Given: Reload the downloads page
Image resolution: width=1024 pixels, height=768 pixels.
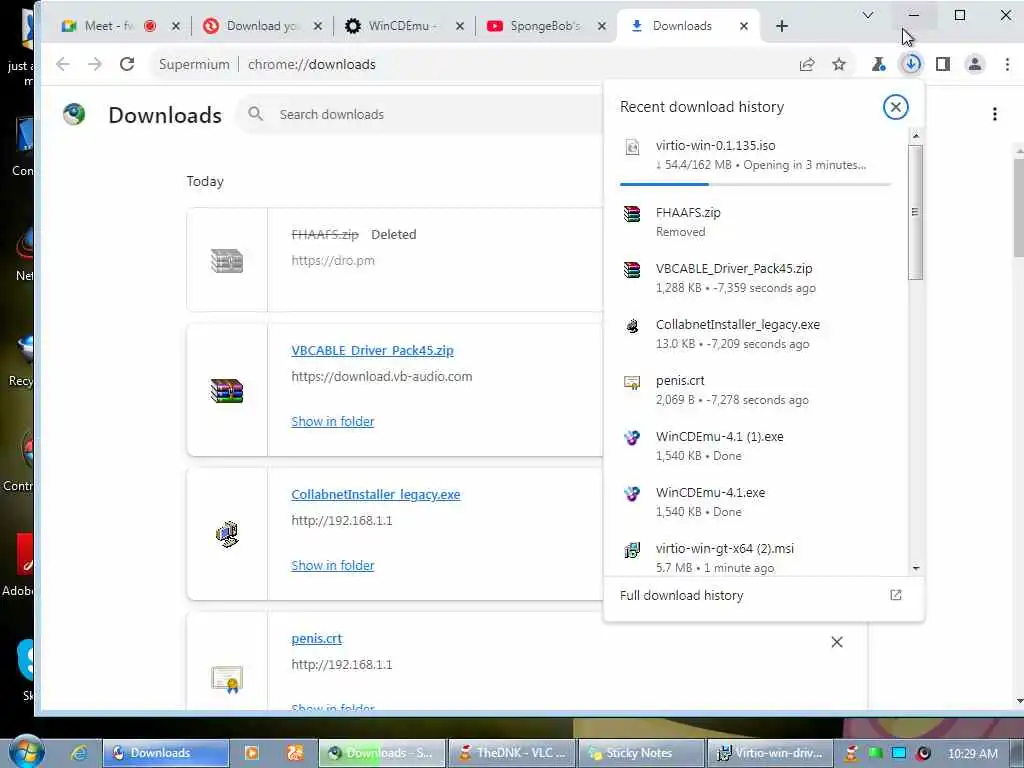Looking at the screenshot, I should (x=127, y=64).
